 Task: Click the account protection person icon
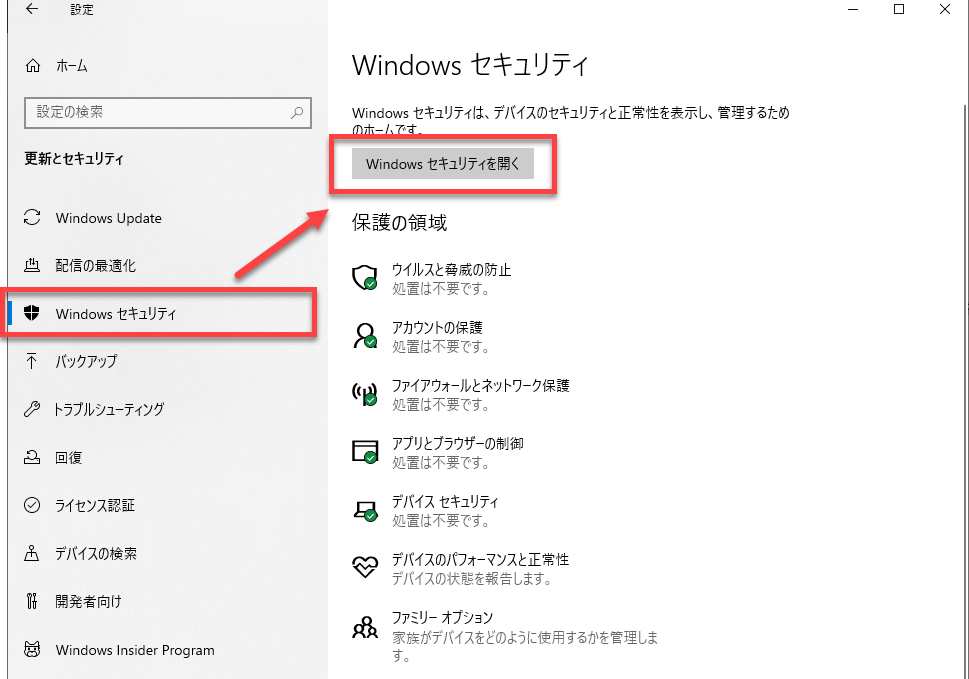[x=365, y=336]
